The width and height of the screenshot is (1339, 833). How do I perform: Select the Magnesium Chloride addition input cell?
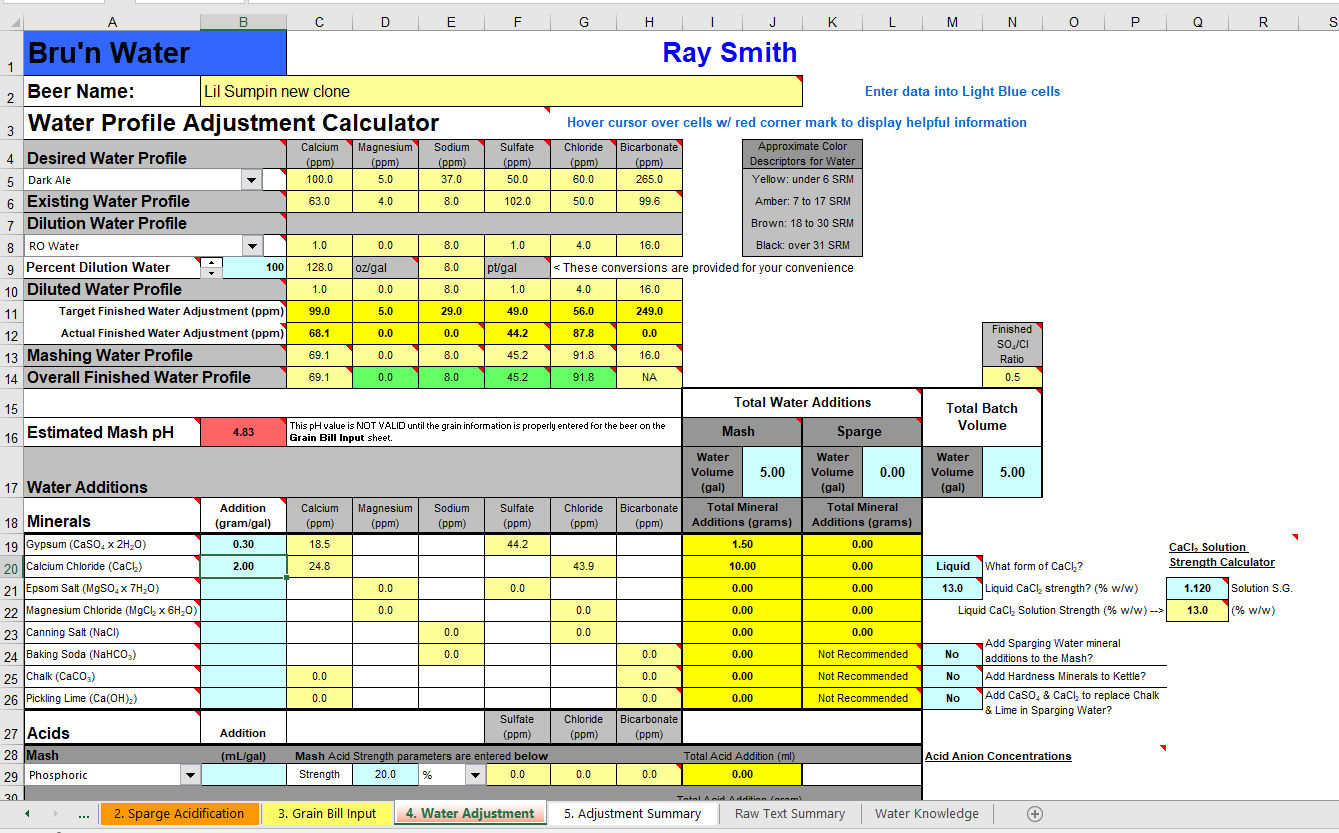[243, 610]
